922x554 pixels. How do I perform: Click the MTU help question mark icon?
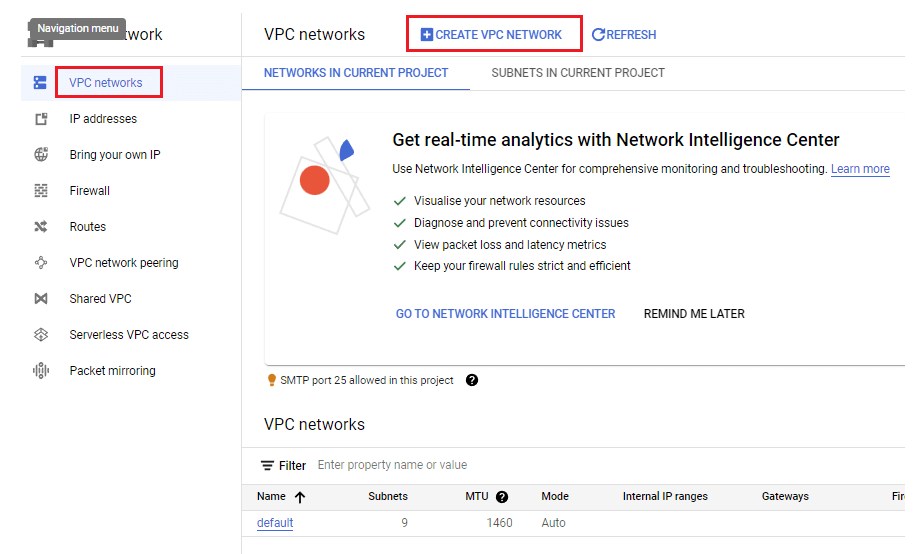tap(502, 497)
